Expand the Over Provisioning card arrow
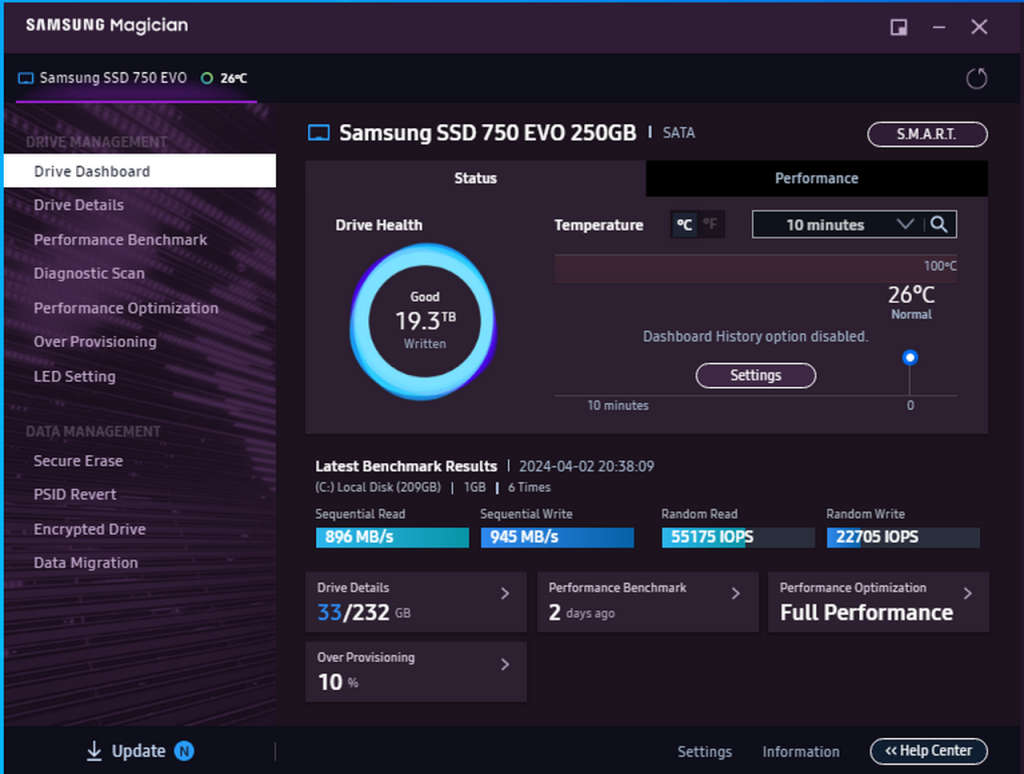 click(505, 664)
